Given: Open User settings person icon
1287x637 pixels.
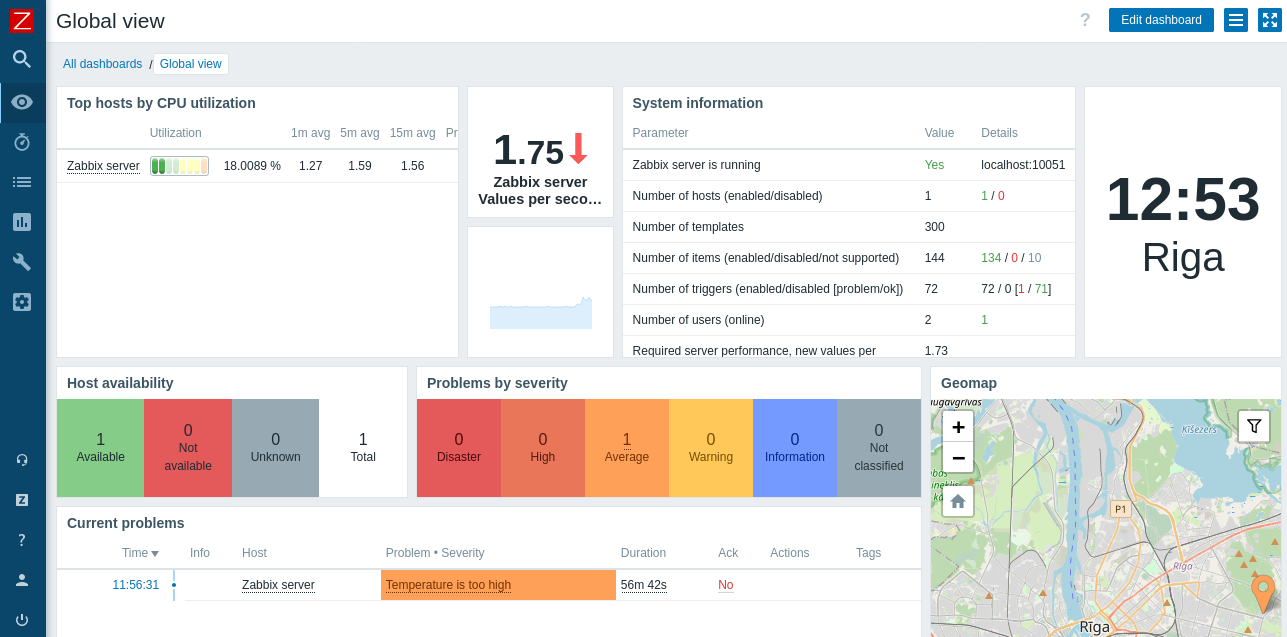Looking at the screenshot, I should click(22, 580).
